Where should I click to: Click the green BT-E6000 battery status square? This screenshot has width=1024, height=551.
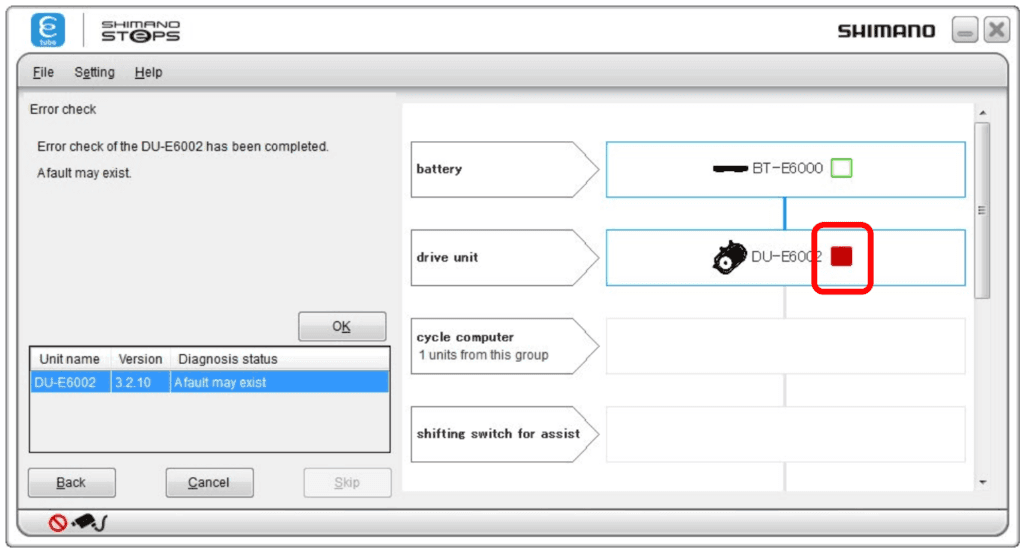coord(841,168)
